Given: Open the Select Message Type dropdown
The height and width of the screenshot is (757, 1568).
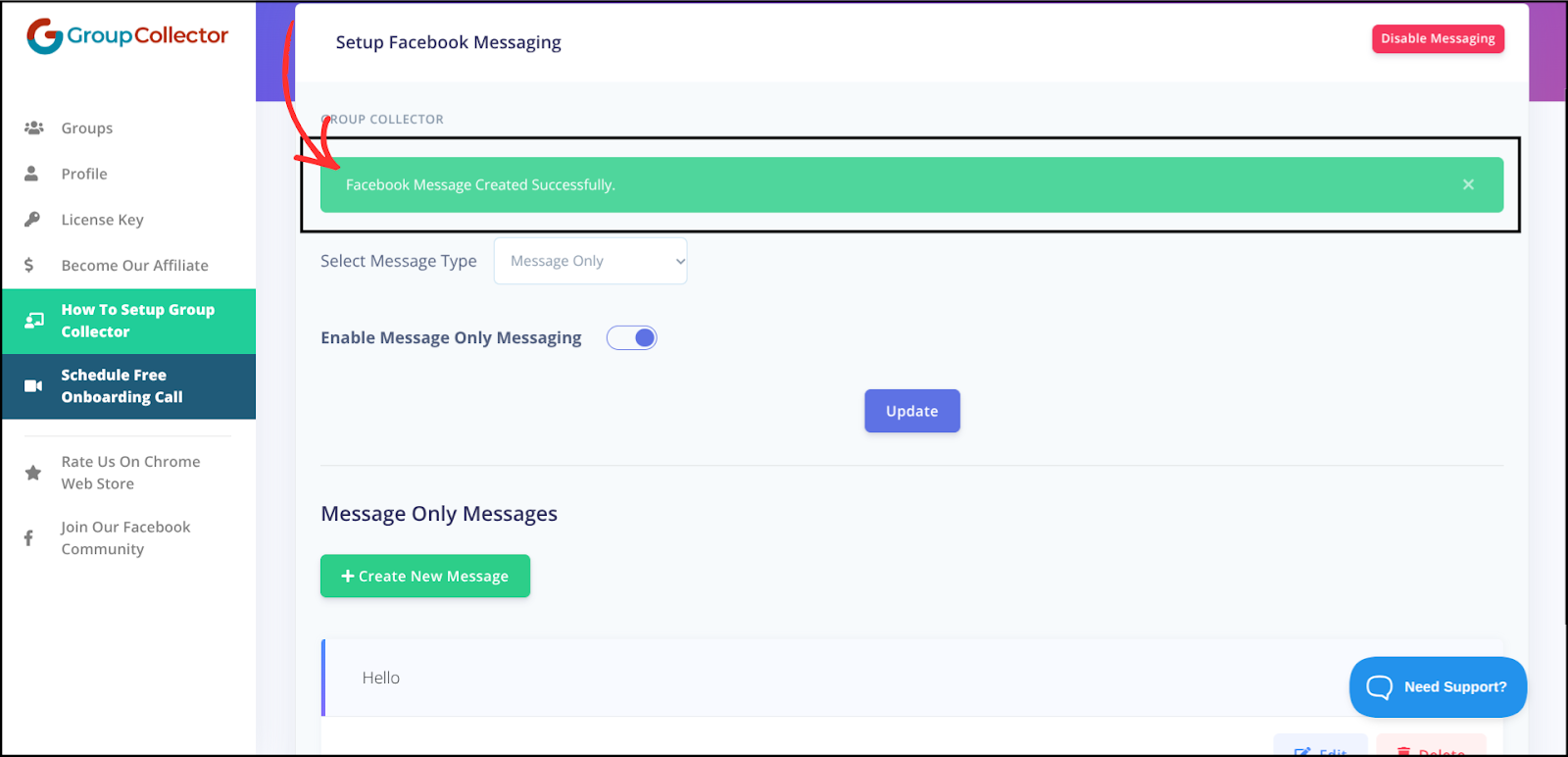Looking at the screenshot, I should click(591, 261).
